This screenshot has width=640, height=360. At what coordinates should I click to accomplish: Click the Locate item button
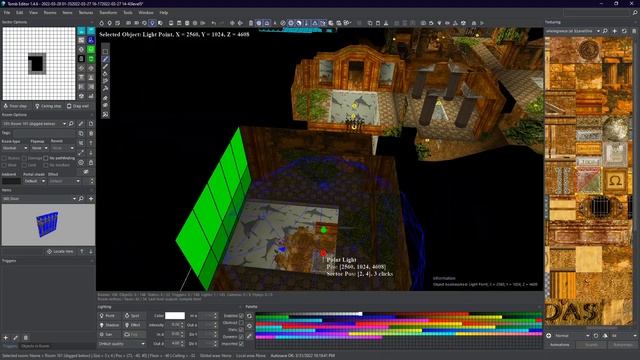point(60,251)
